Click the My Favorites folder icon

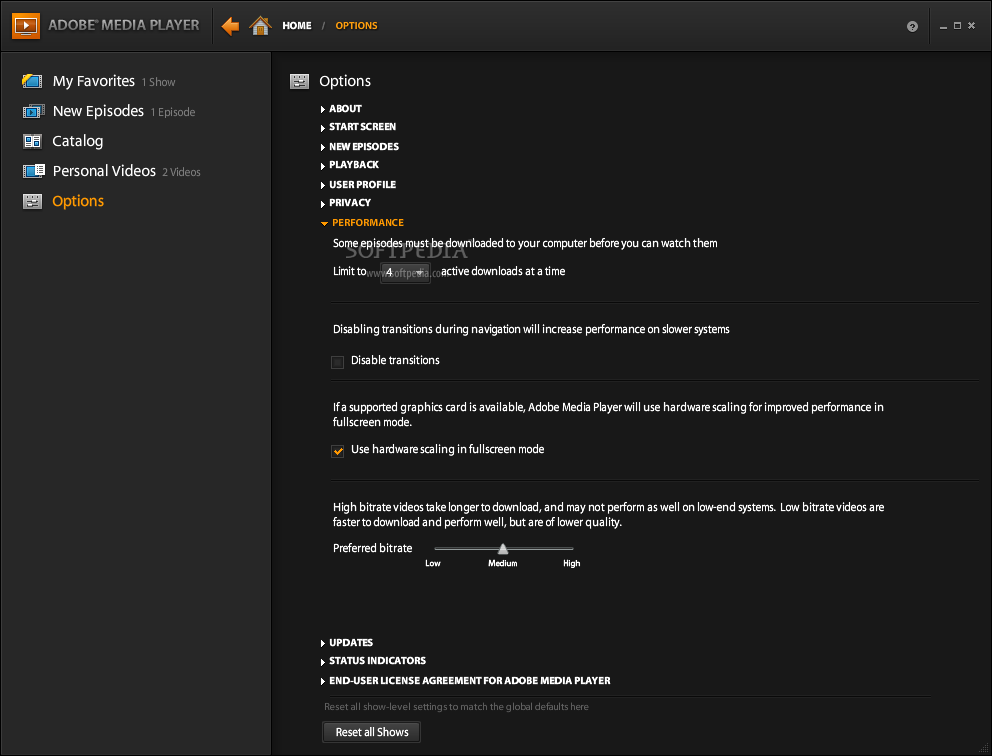(32, 81)
